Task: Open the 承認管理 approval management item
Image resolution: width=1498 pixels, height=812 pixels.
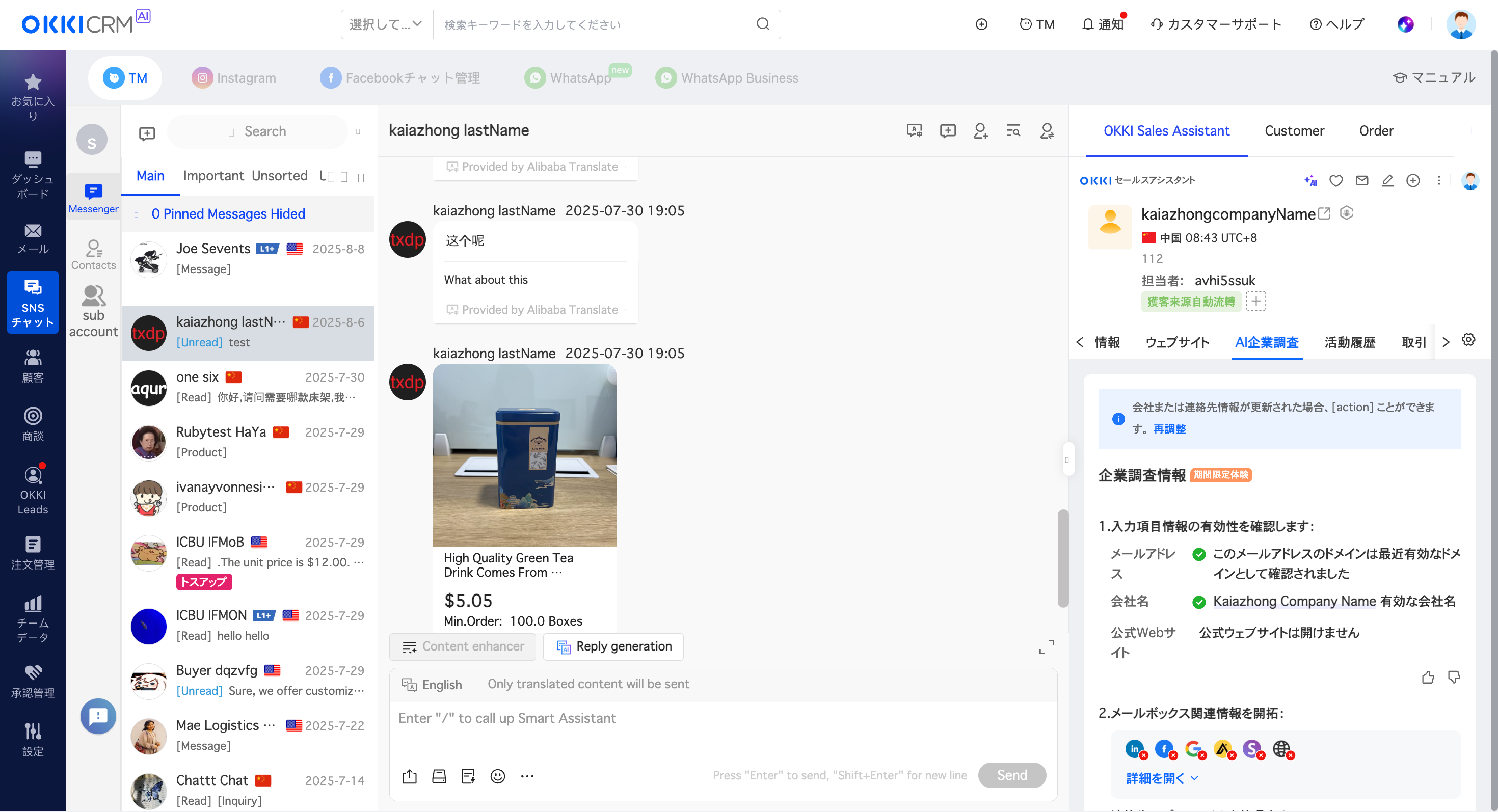Action: pyautogui.click(x=33, y=681)
